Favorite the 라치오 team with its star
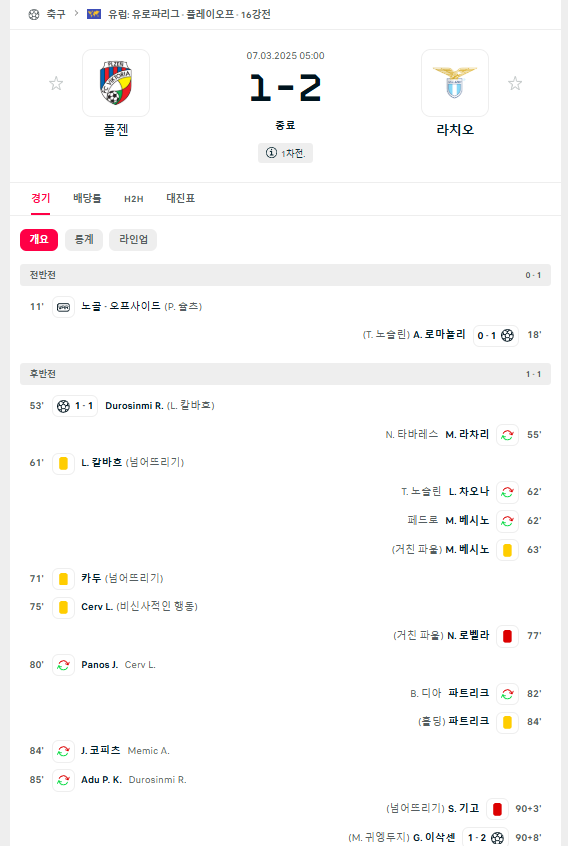Image resolution: width=568 pixels, height=846 pixels. pos(515,83)
